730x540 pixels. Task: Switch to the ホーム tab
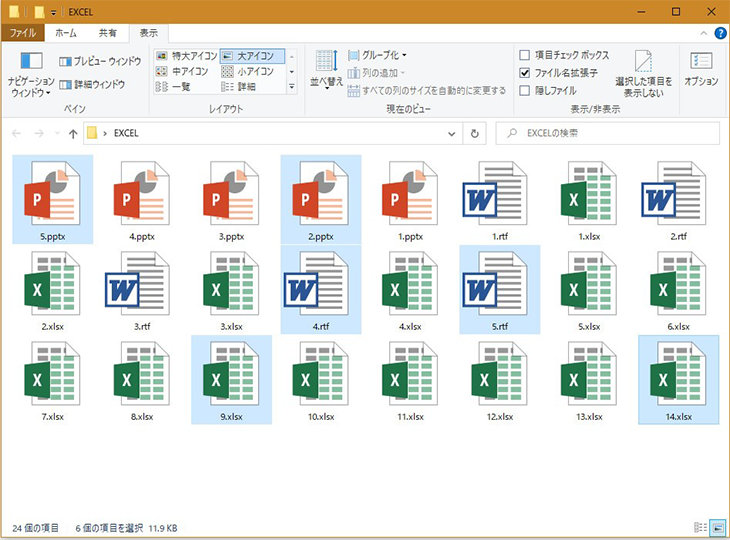(66, 33)
